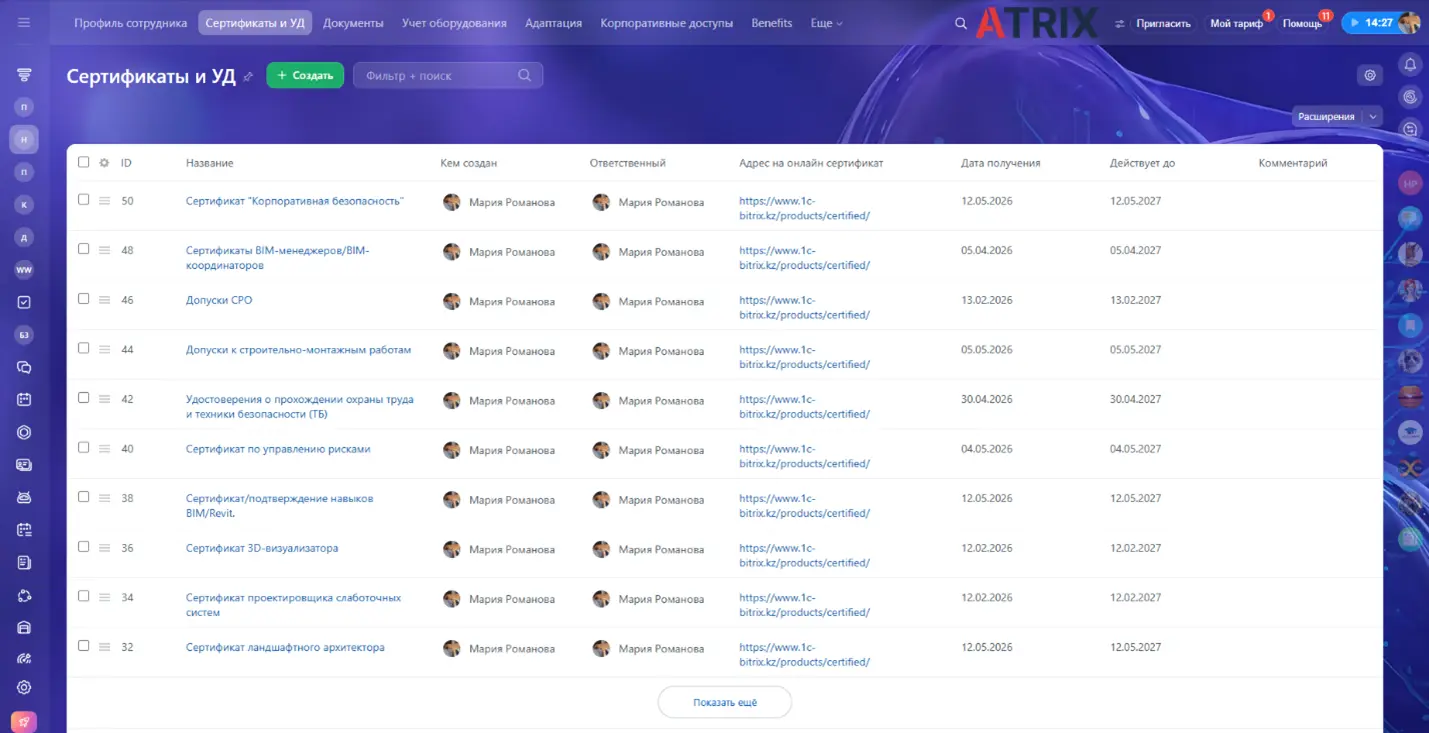
Task: Open the Помощь button
Action: [x=1302, y=23]
